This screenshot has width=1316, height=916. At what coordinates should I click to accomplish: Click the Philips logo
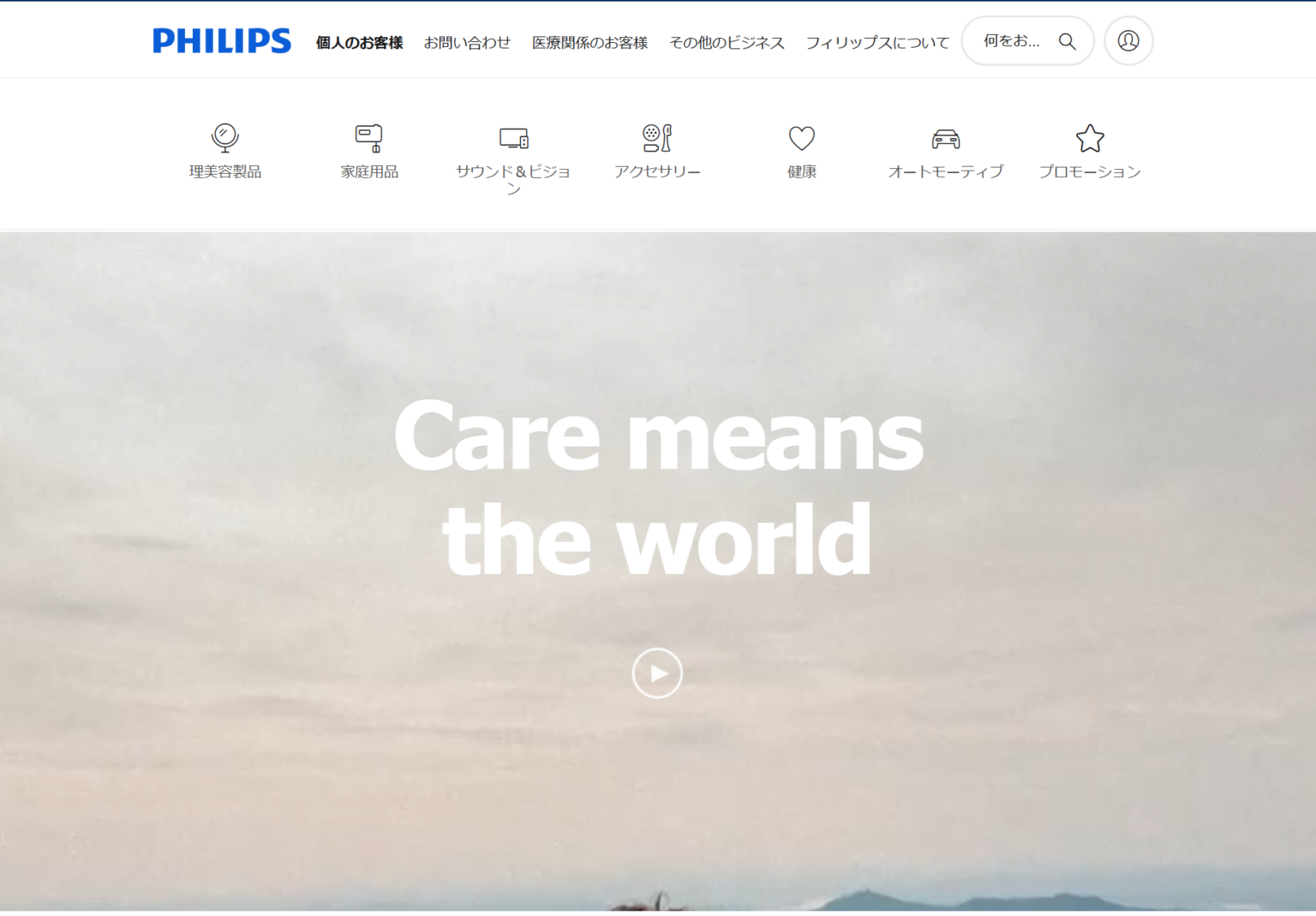[222, 41]
